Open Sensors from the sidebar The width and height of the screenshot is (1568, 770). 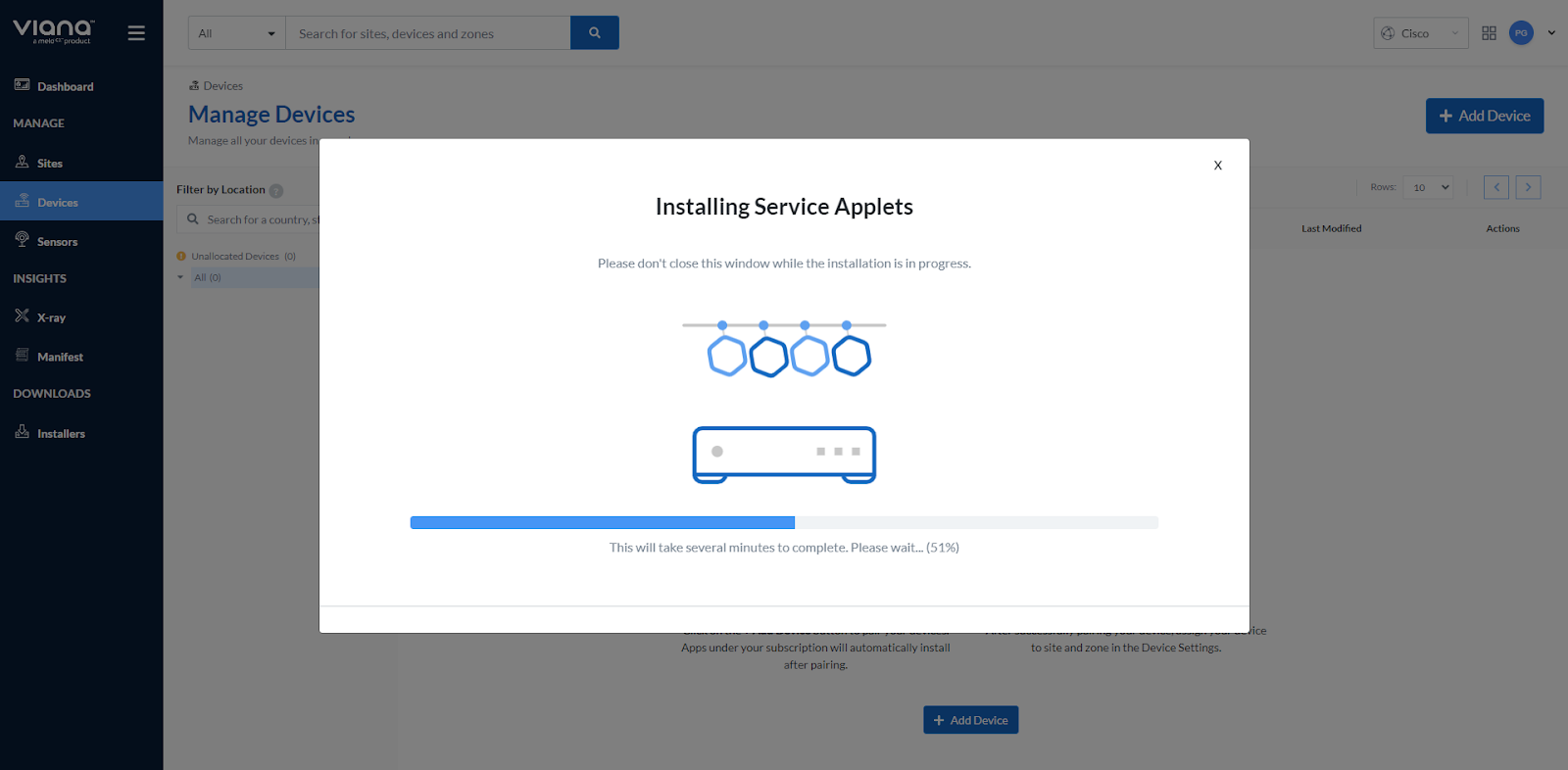point(57,241)
